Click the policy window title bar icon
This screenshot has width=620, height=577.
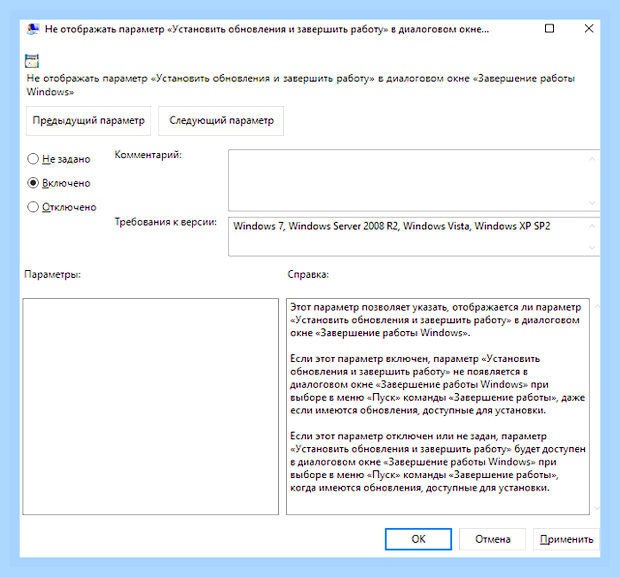33,29
